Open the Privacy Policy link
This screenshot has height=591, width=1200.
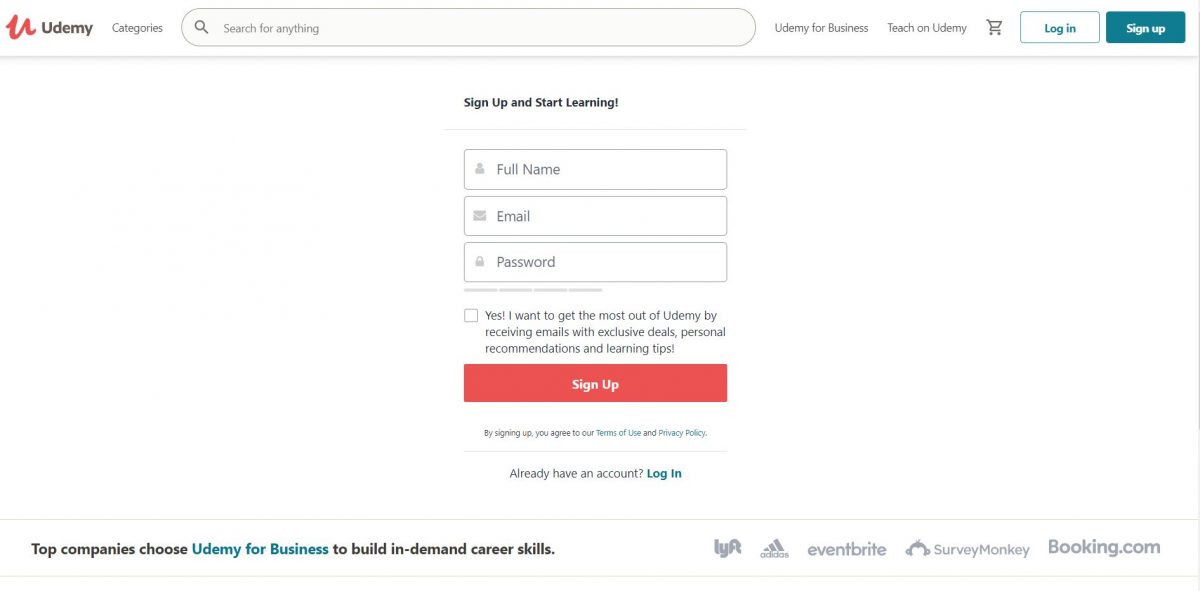coord(681,432)
